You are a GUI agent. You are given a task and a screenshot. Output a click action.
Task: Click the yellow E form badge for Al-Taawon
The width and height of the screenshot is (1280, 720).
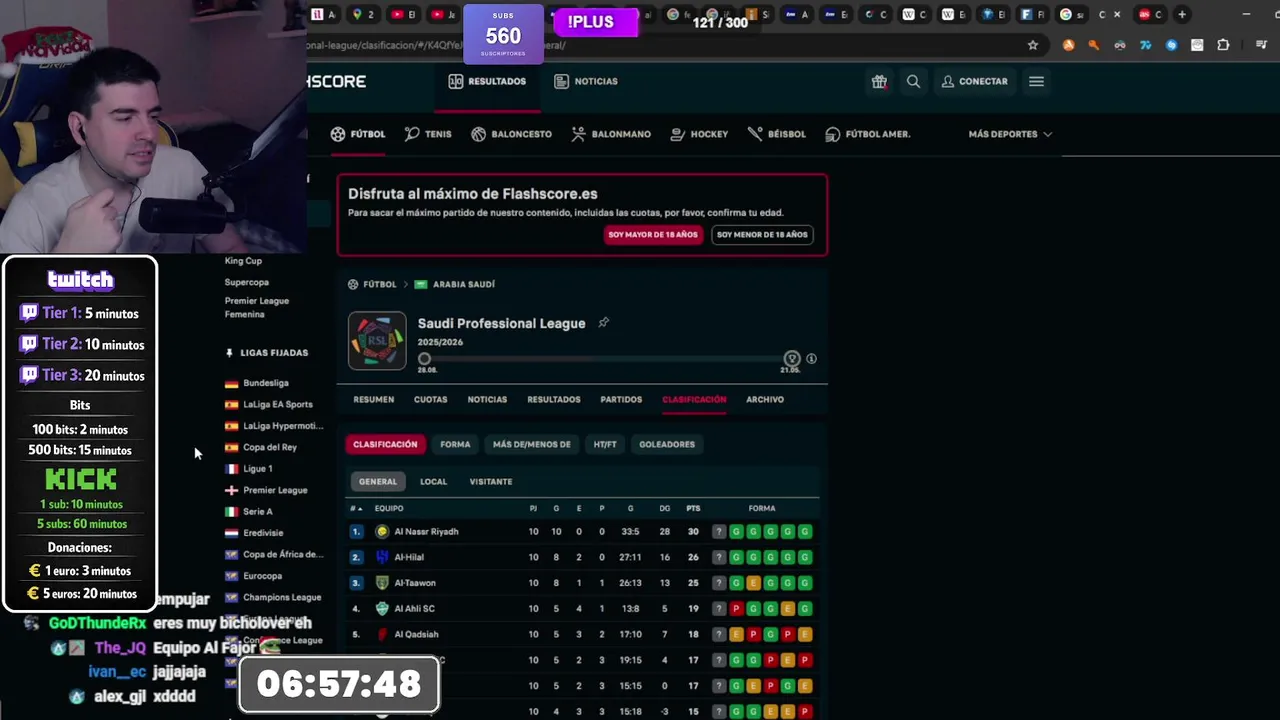(753, 583)
